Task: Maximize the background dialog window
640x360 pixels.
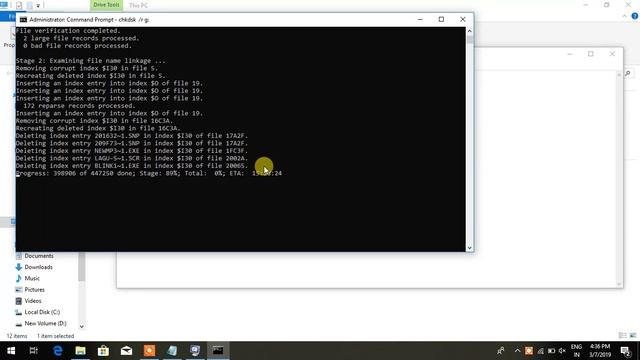Action: (x=591, y=54)
